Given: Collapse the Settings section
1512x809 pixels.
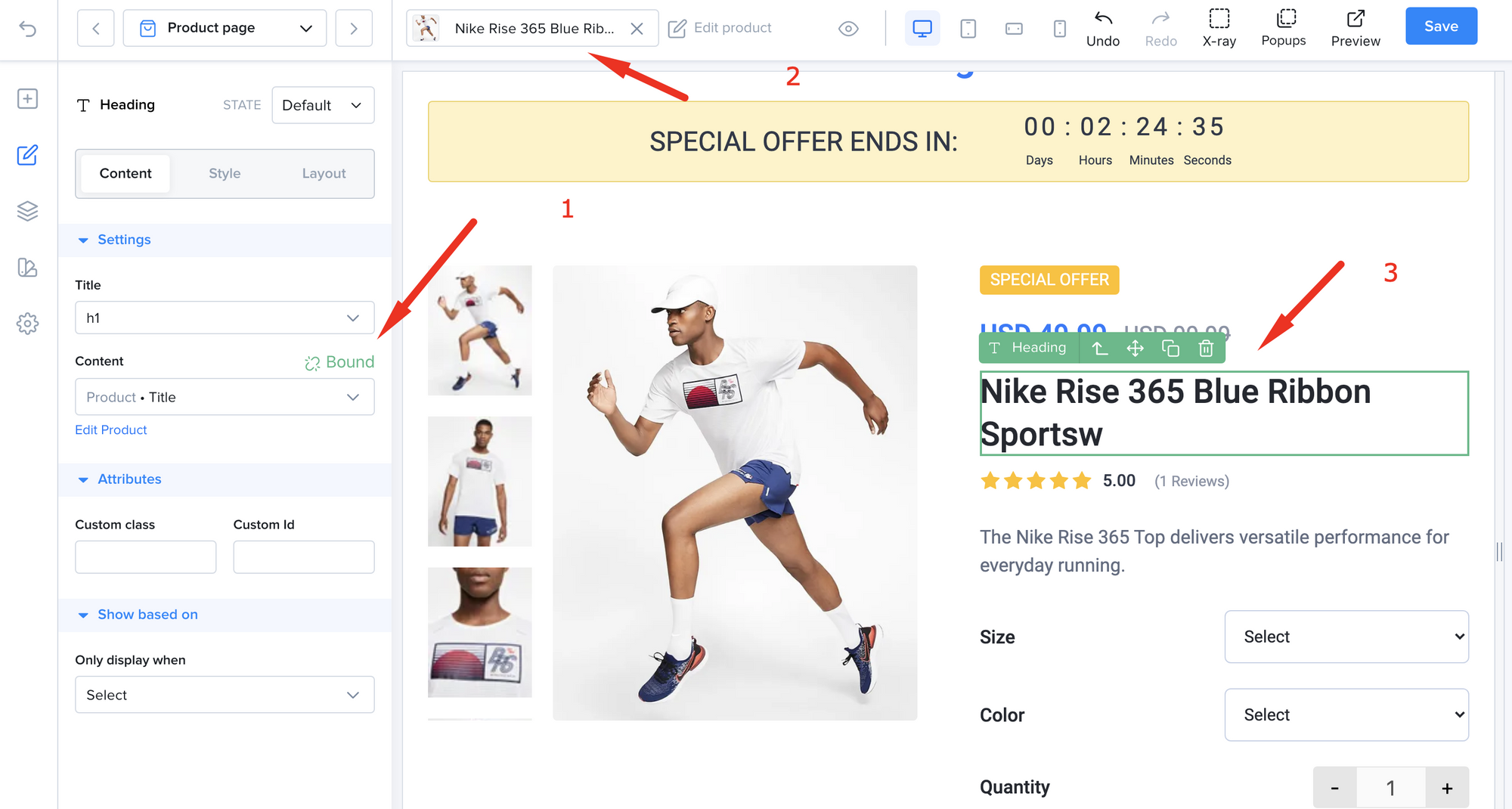Looking at the screenshot, I should pos(225,240).
